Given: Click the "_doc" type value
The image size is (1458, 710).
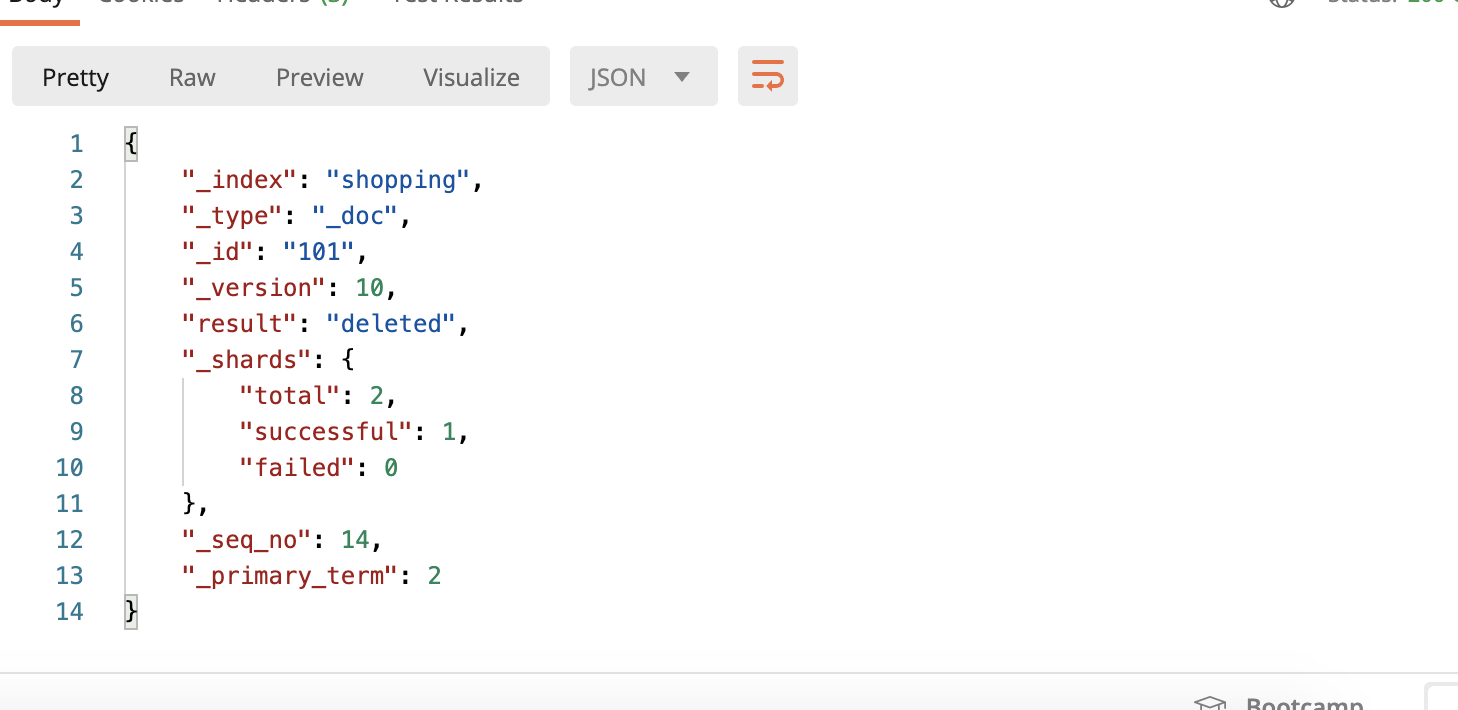Looking at the screenshot, I should pos(355,216).
